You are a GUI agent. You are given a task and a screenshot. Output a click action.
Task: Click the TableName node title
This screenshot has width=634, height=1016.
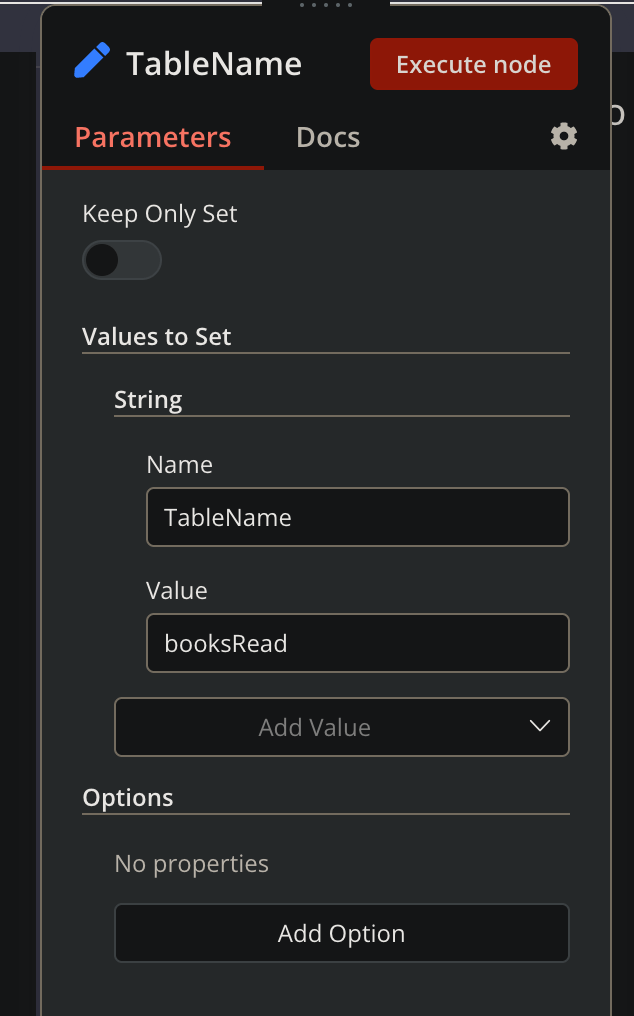pyautogui.click(x=213, y=63)
